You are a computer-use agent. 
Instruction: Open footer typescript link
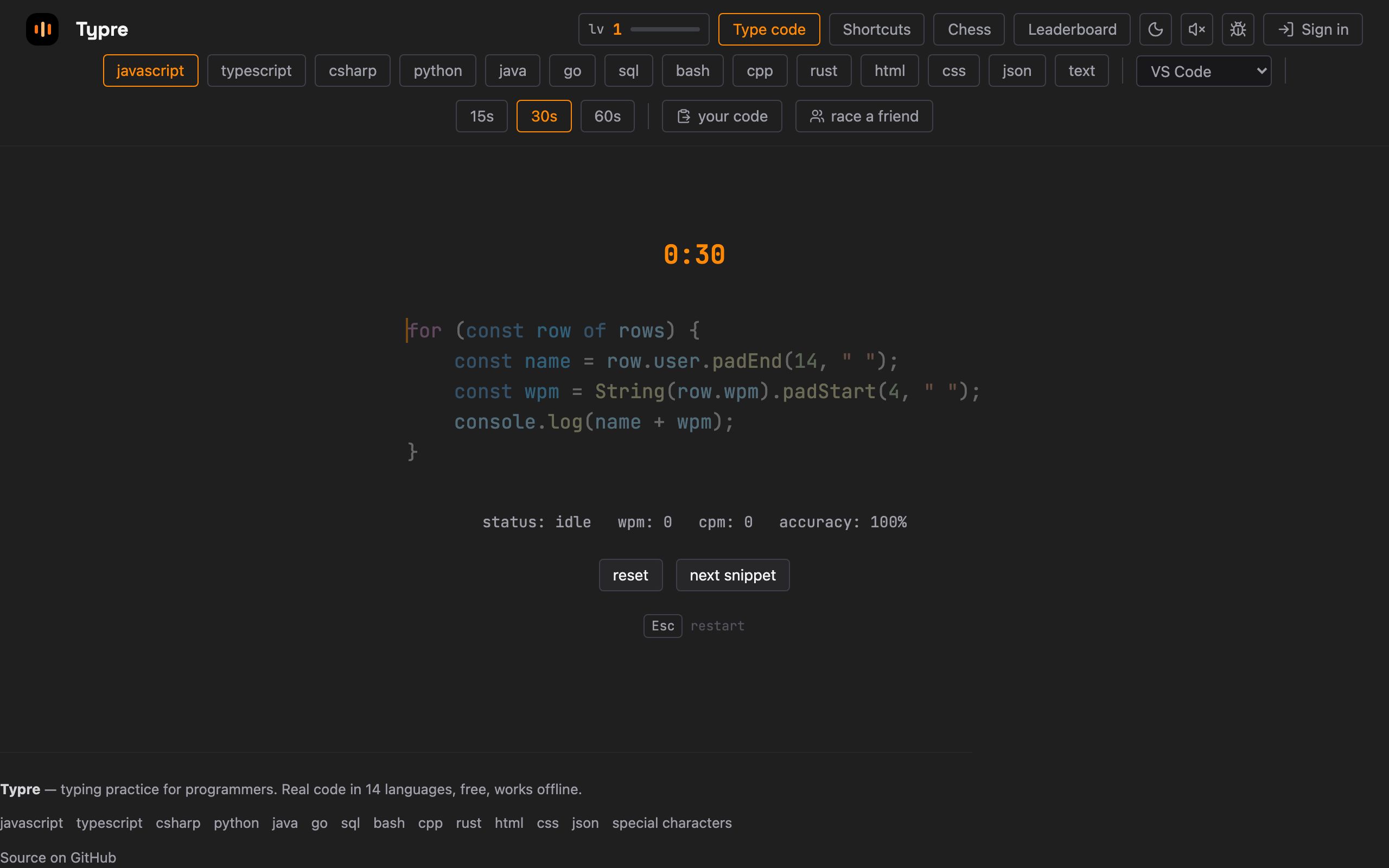point(109,822)
